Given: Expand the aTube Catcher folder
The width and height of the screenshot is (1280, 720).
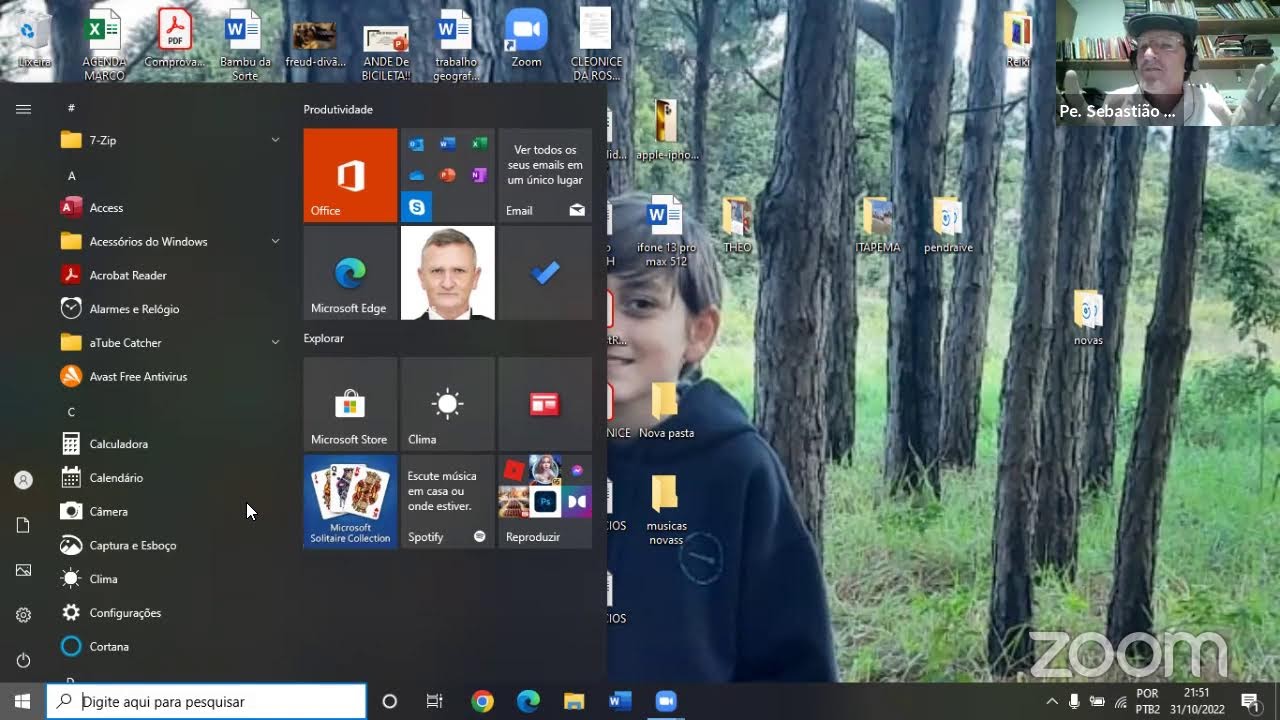Looking at the screenshot, I should click(170, 343).
